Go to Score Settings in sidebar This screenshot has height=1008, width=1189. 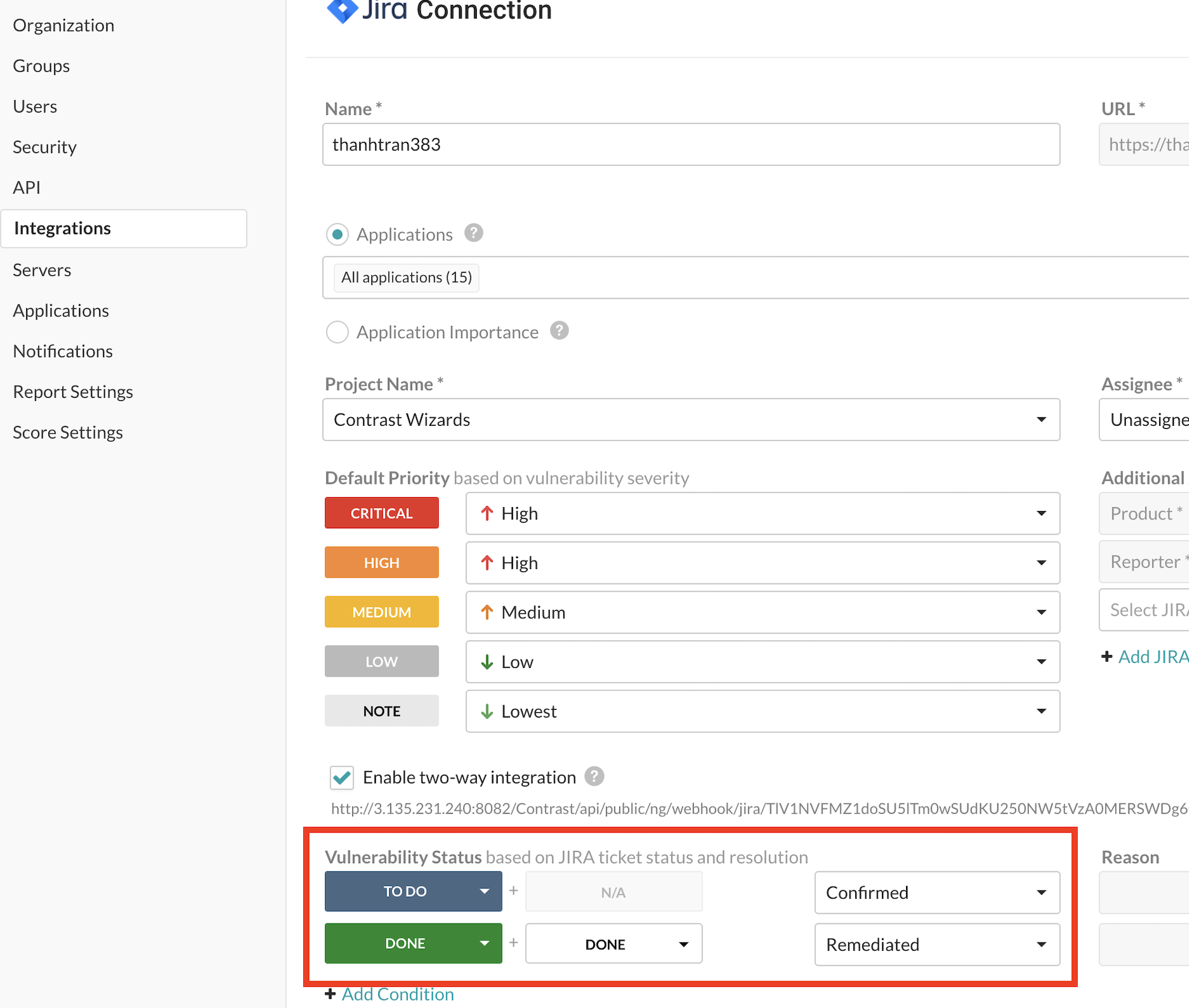pos(68,432)
